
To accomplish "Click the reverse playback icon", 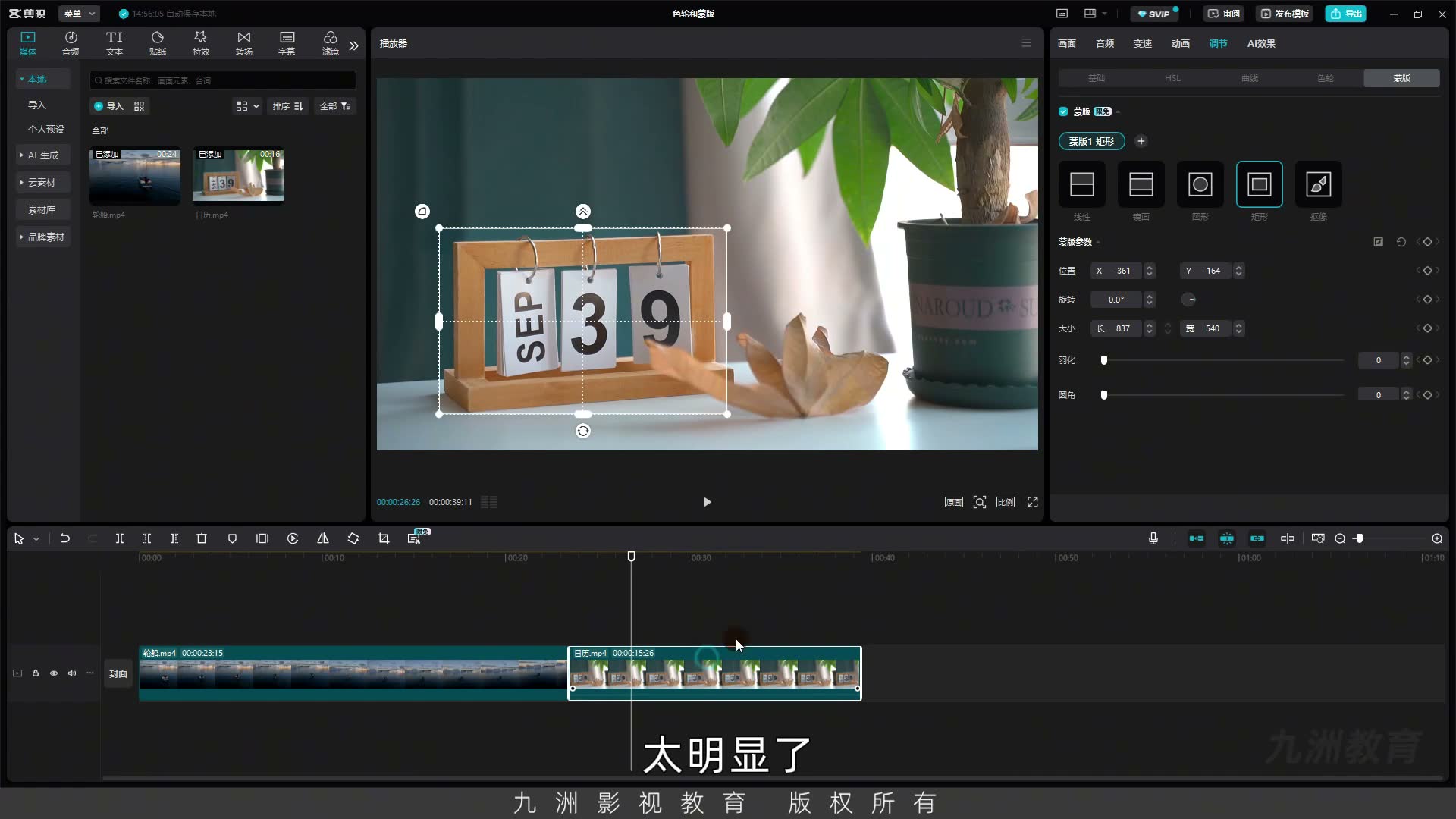I will coord(293,538).
